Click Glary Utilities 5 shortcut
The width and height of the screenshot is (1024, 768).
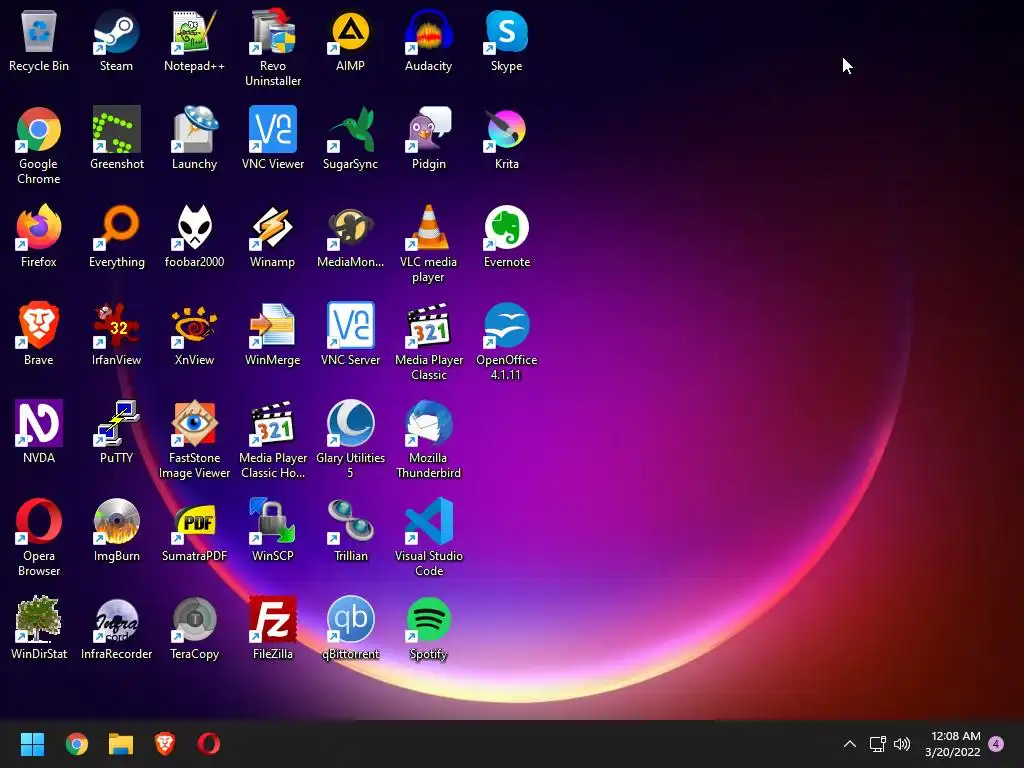350,424
